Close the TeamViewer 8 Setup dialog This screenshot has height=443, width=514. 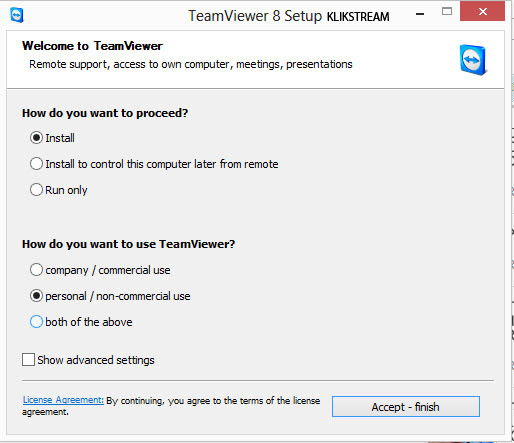[482, 12]
